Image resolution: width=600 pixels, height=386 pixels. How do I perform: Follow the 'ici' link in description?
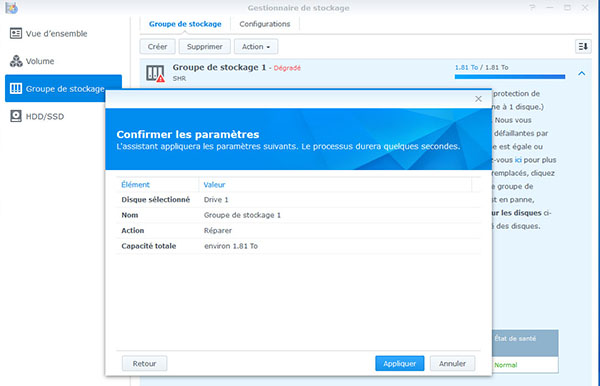518,160
